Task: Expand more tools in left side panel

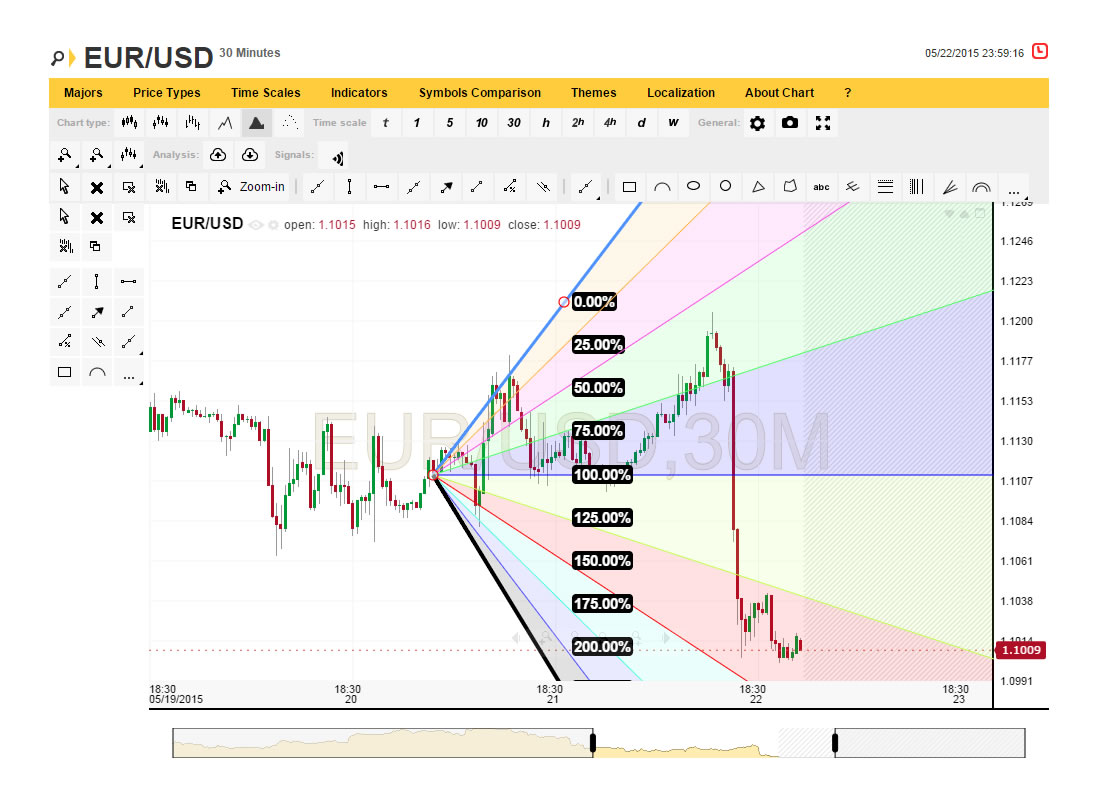Action: coord(128,373)
